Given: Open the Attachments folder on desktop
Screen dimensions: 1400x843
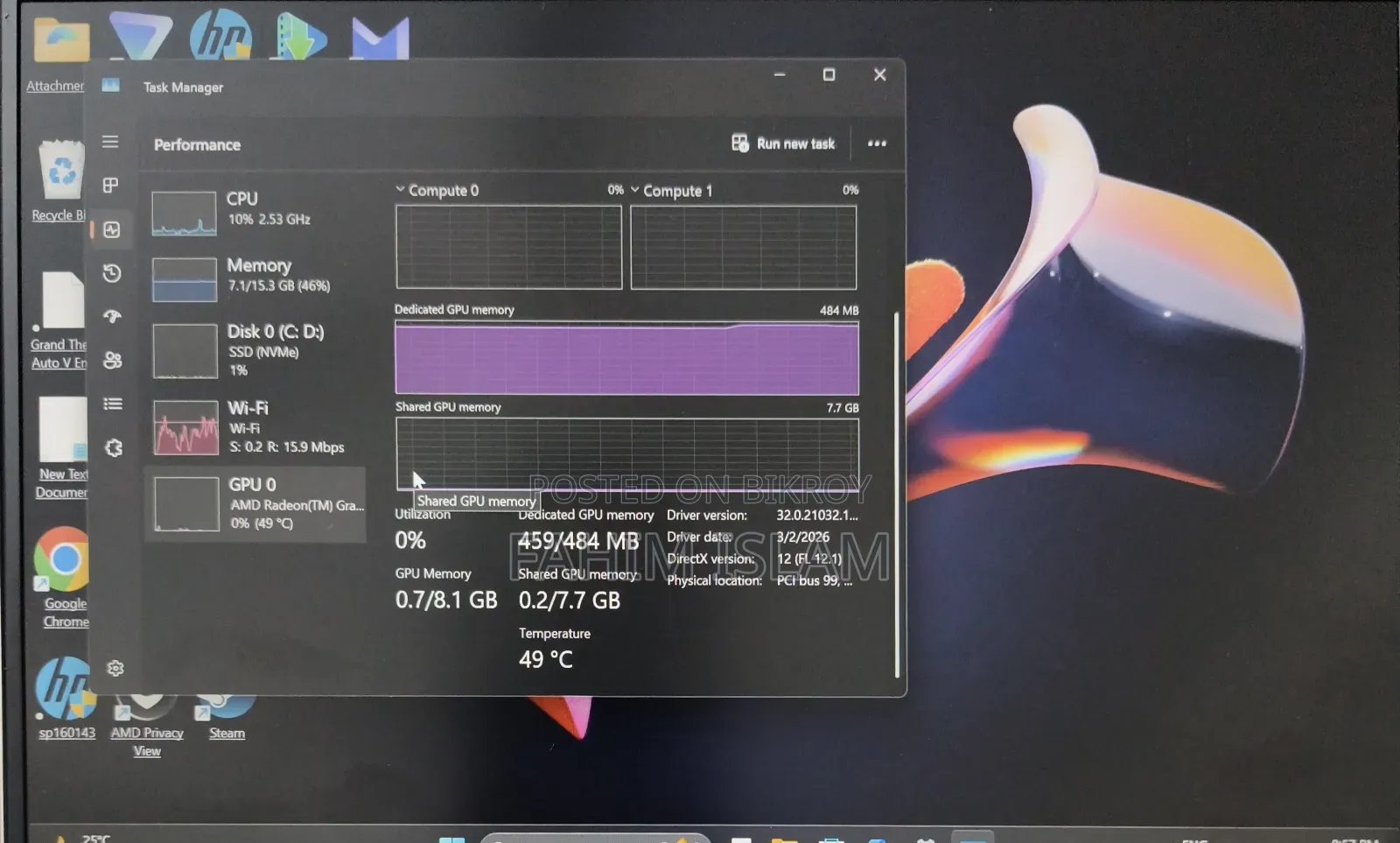Looking at the screenshot, I should pos(58,54).
